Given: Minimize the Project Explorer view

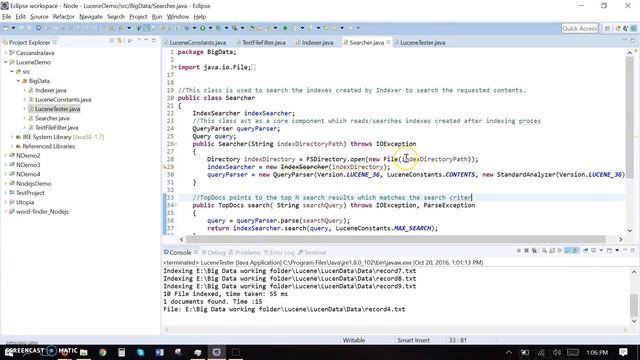Looking at the screenshot, I should point(146,40).
